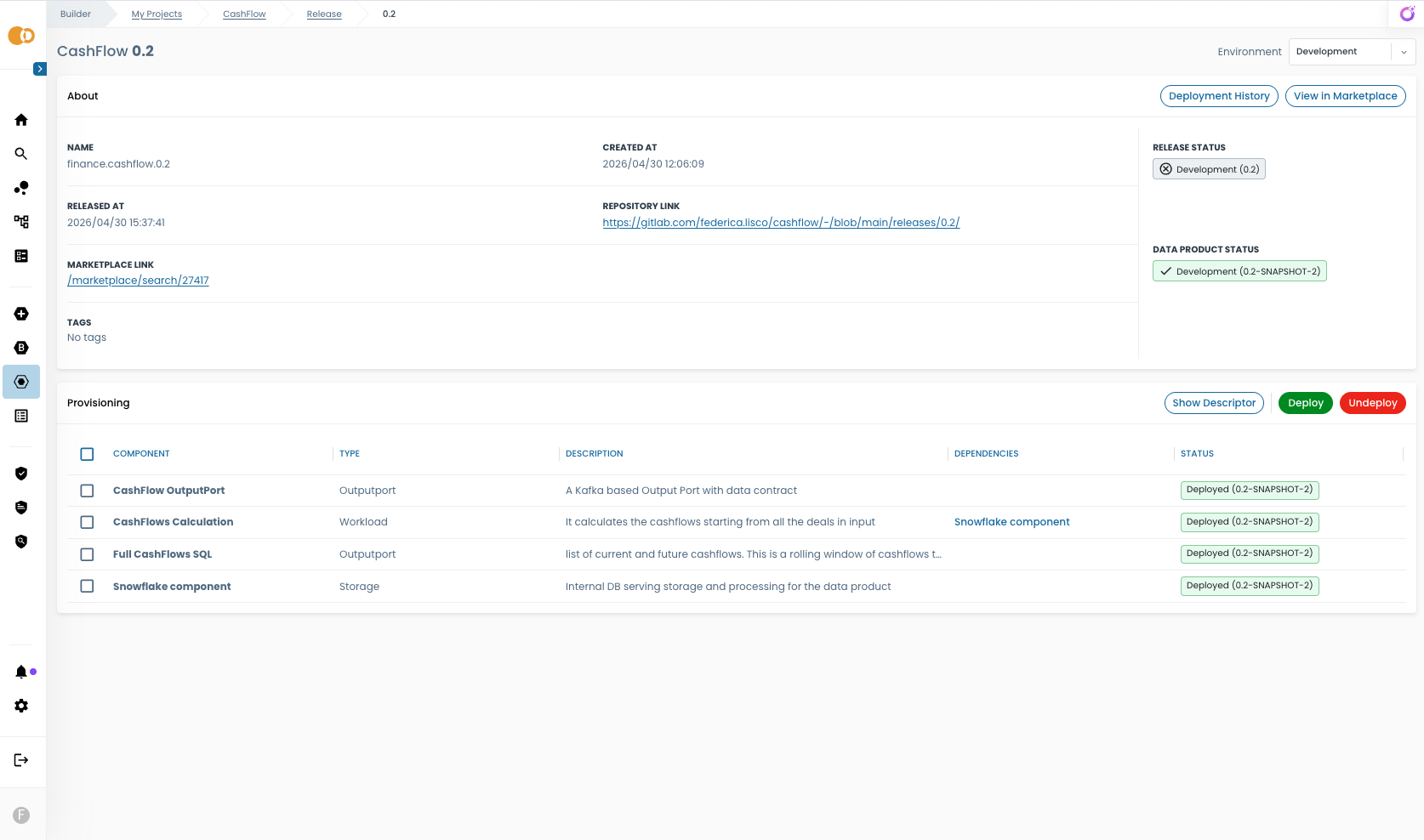Click Deployed status badge of CashFlow OutputPort
Image resolution: width=1424 pixels, height=840 pixels.
[1250, 490]
